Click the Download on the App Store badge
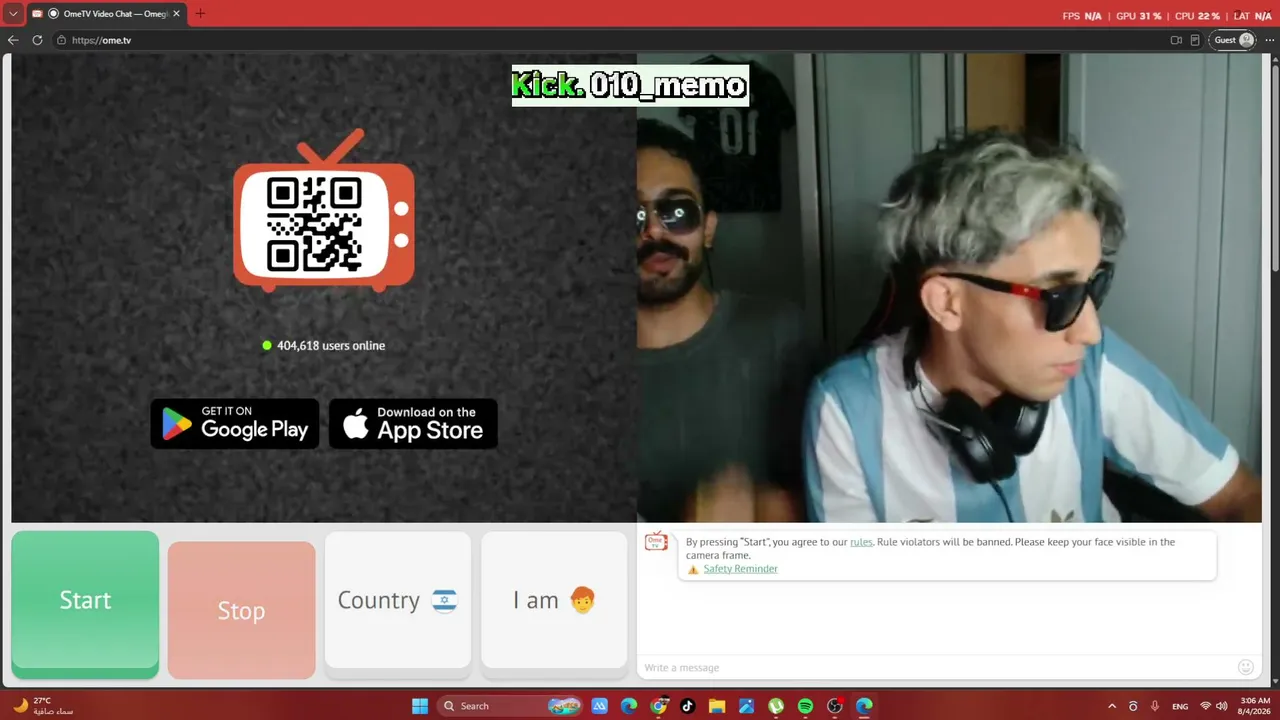This screenshot has width=1280, height=720. pos(413,424)
